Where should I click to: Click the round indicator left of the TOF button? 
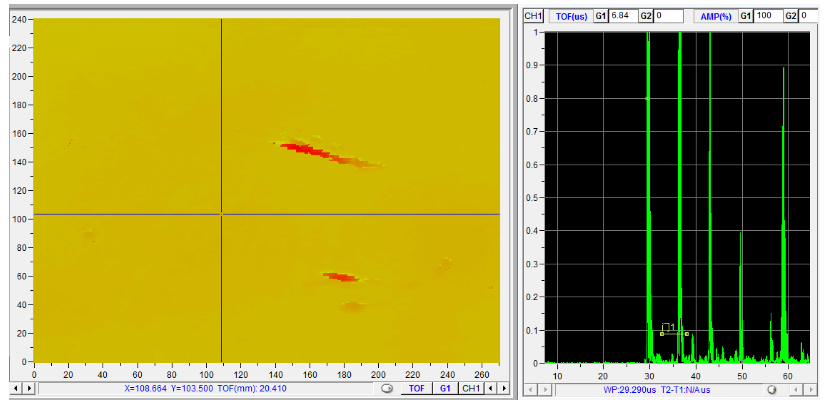(387, 389)
